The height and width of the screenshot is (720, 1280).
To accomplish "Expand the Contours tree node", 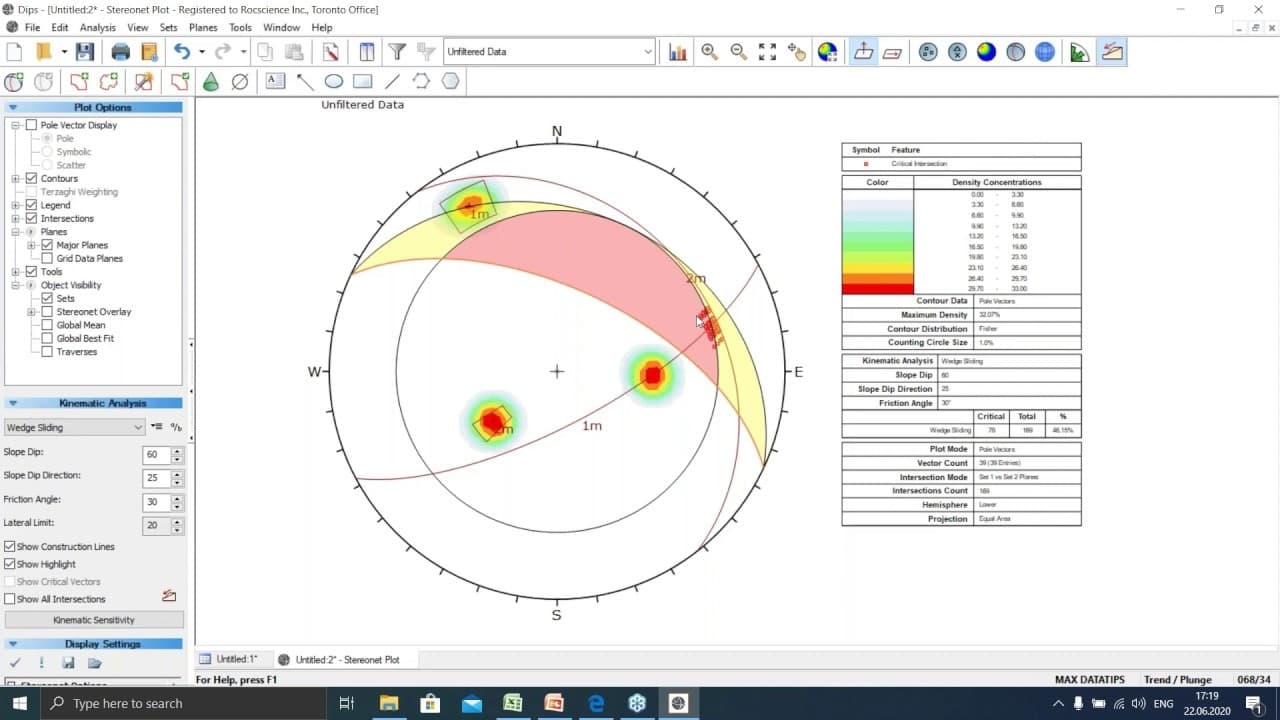I will 16,178.
